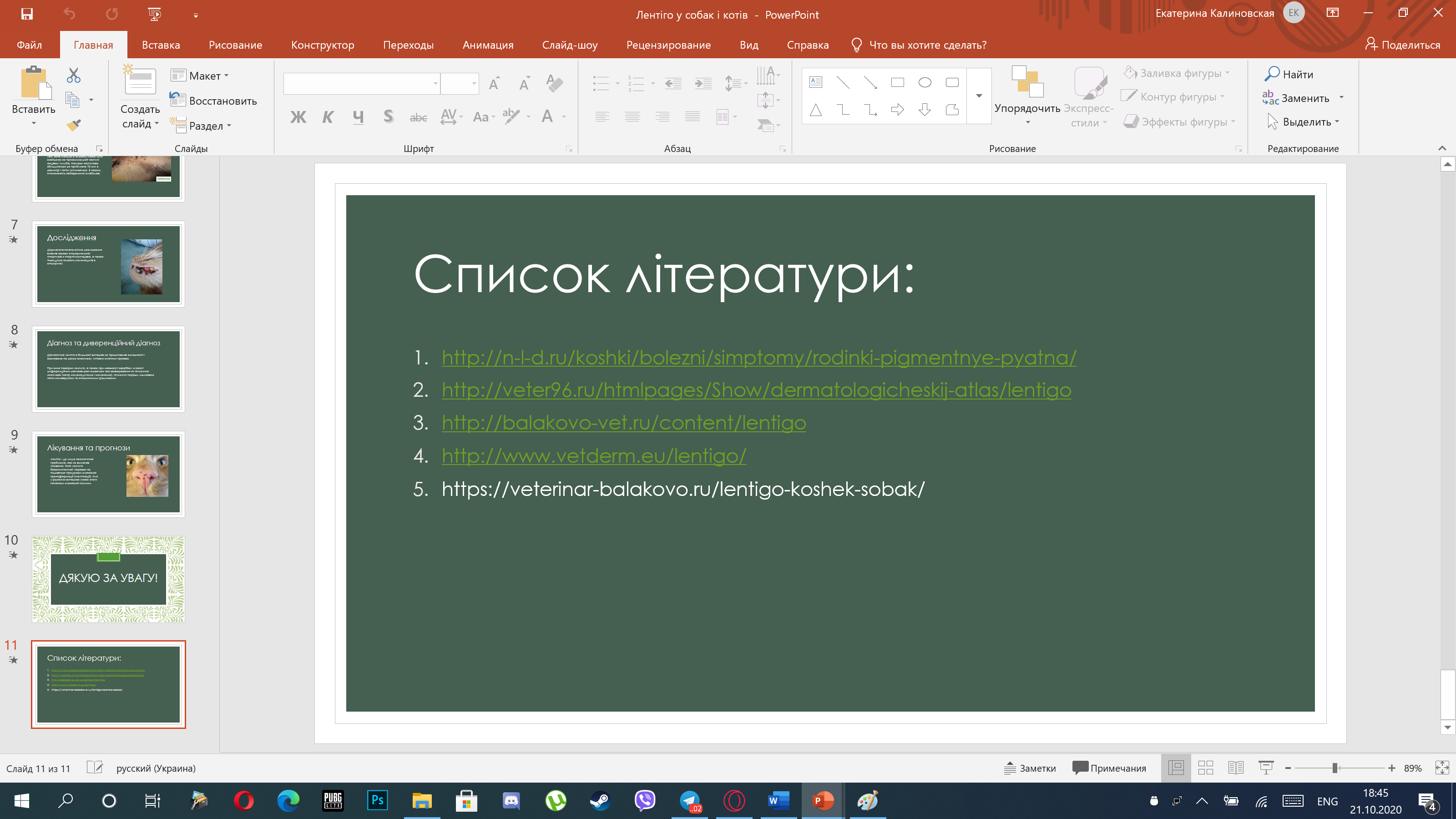The image size is (1456, 819).
Task: Click the Format Painter brush icon
Action: pyautogui.click(x=73, y=125)
